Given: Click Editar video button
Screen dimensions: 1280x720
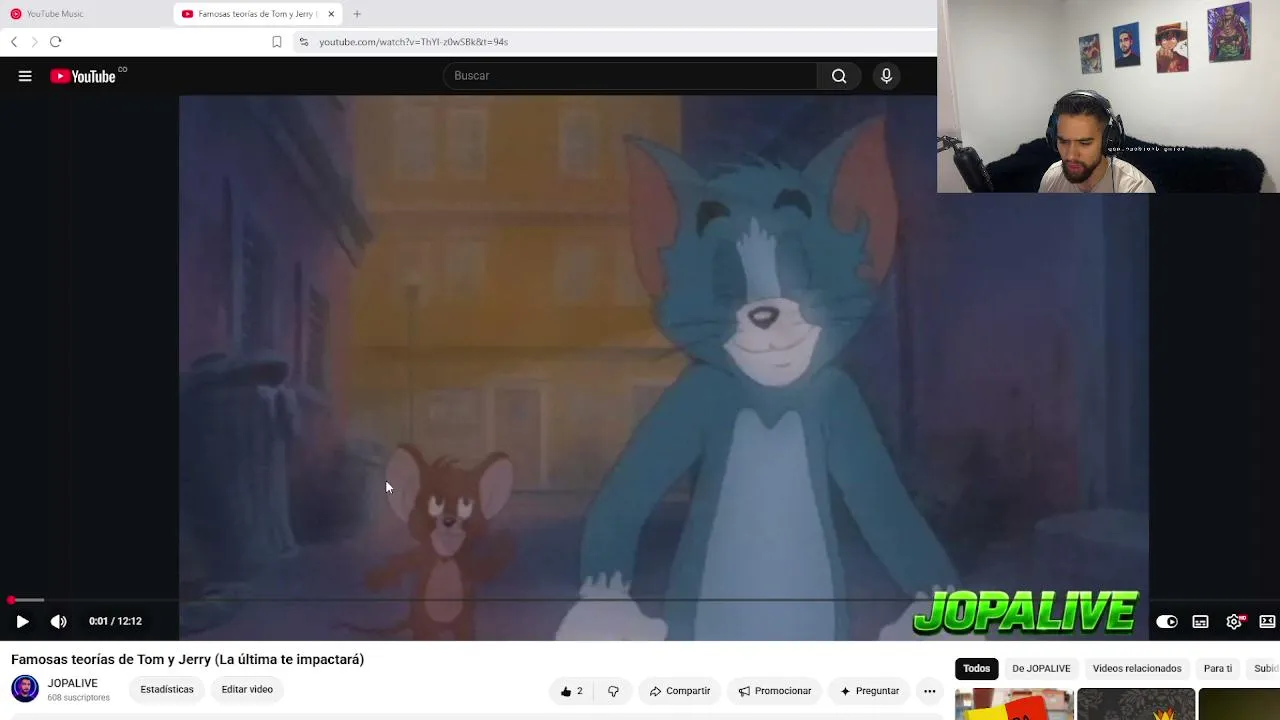Looking at the screenshot, I should point(247,689).
